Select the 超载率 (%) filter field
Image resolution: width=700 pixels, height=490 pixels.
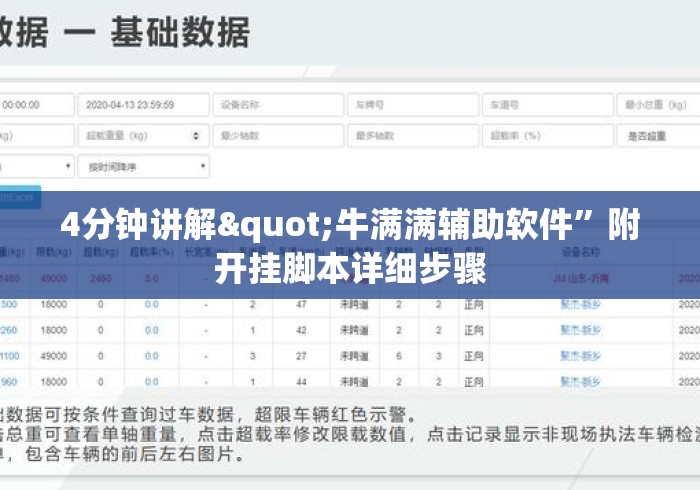(x=548, y=136)
